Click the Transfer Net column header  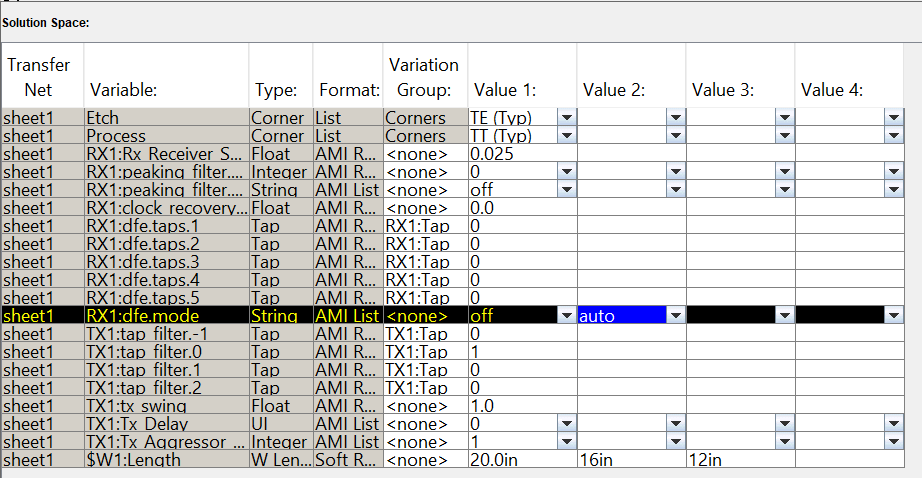pyautogui.click(x=41, y=77)
